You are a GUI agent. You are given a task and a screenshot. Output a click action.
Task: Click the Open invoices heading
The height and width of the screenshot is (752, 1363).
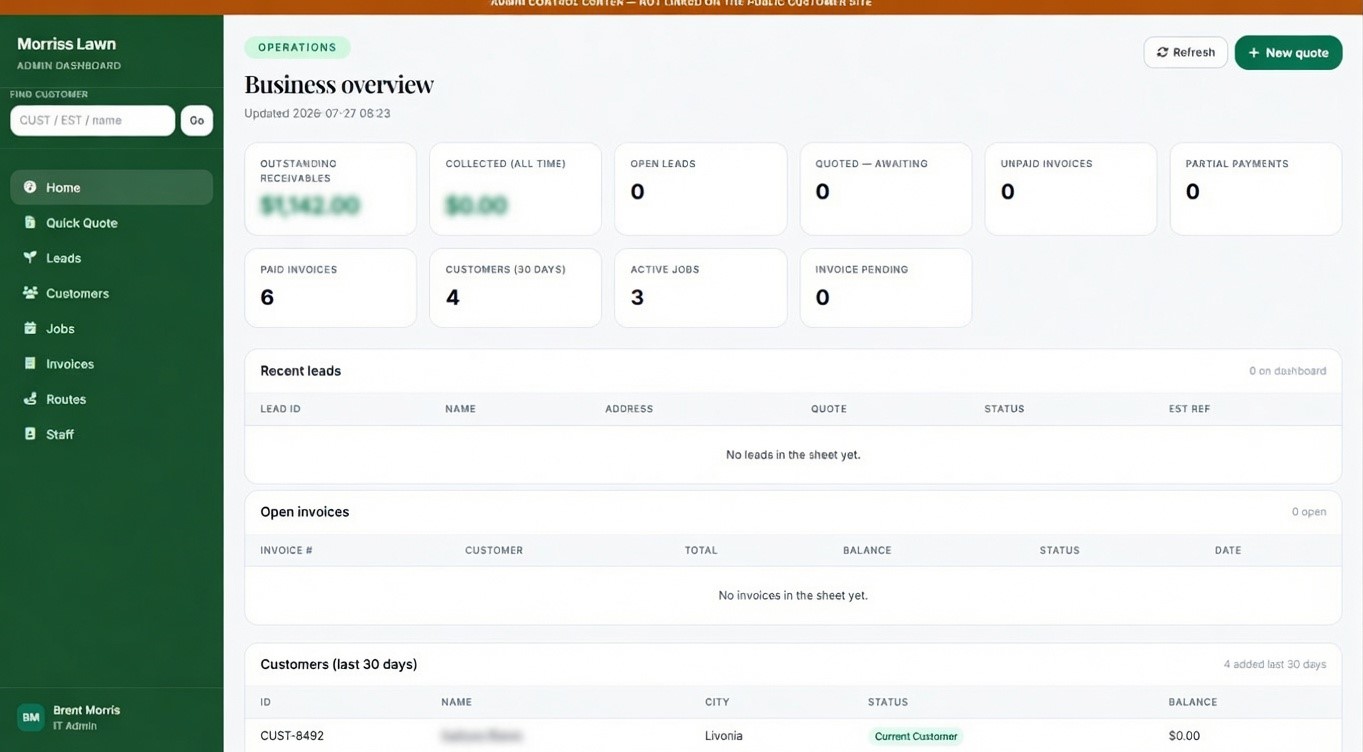coord(304,511)
